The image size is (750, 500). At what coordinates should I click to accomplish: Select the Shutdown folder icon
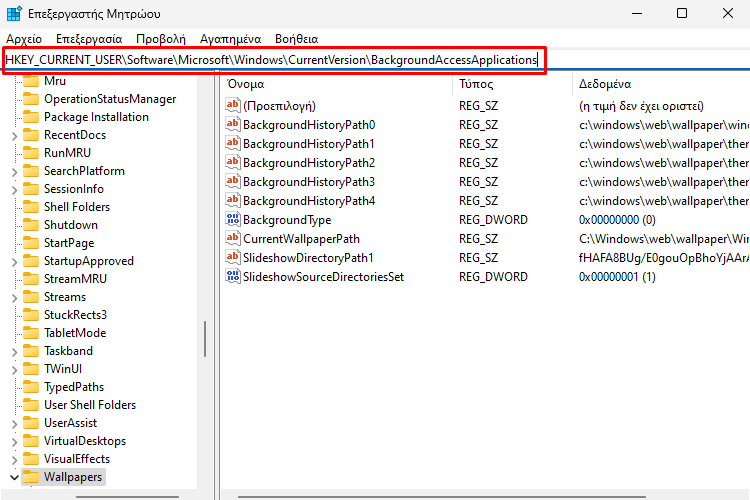(31, 225)
